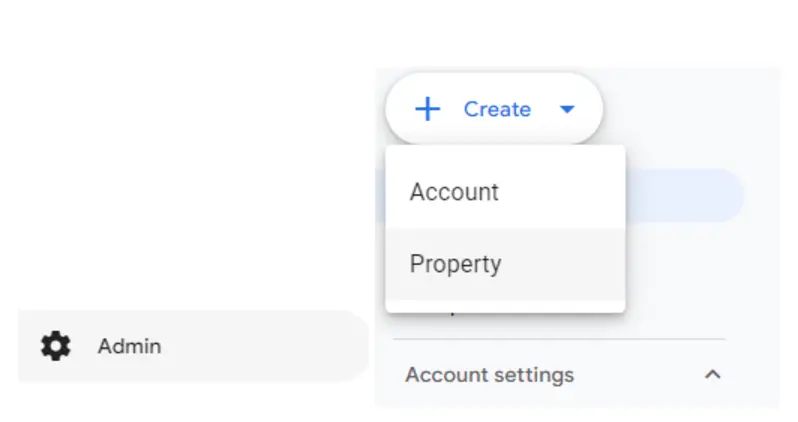Click the Create label text
The width and height of the screenshot is (798, 422).
click(x=497, y=109)
